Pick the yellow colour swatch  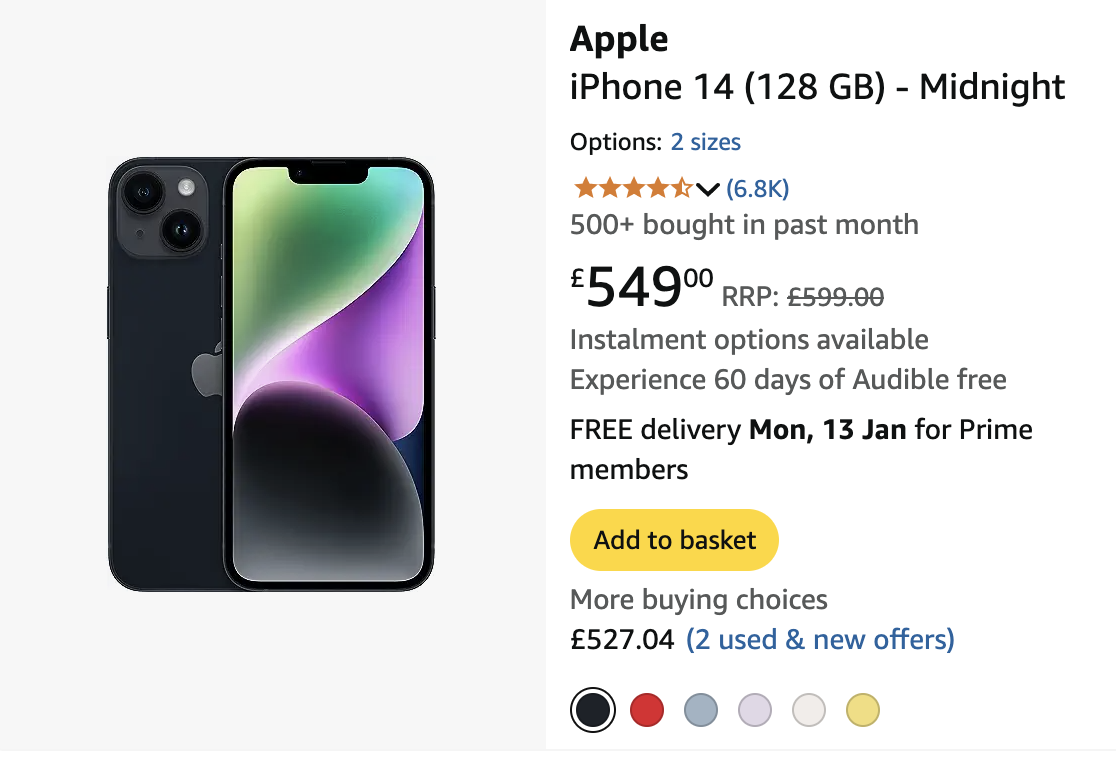coord(863,711)
